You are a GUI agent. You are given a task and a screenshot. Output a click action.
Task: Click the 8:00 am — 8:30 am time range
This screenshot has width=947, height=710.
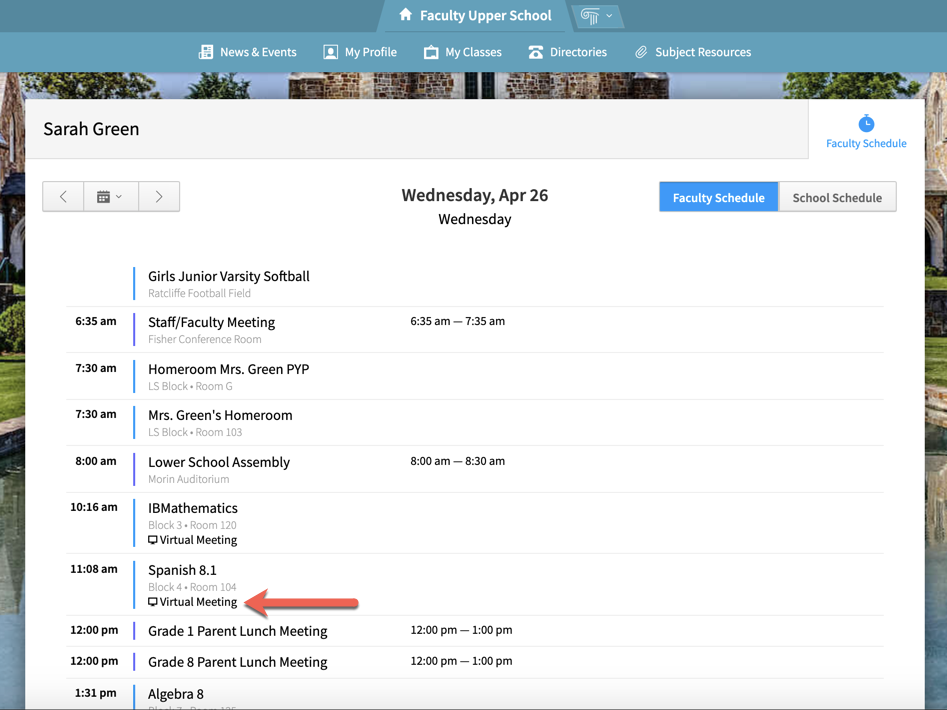coord(458,461)
